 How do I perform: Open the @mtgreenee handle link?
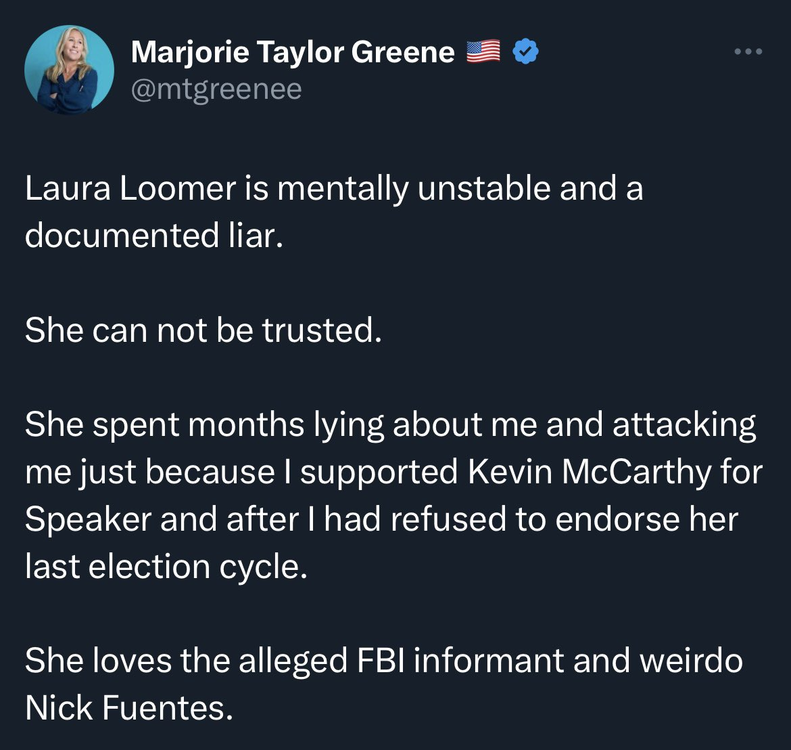tap(217, 90)
